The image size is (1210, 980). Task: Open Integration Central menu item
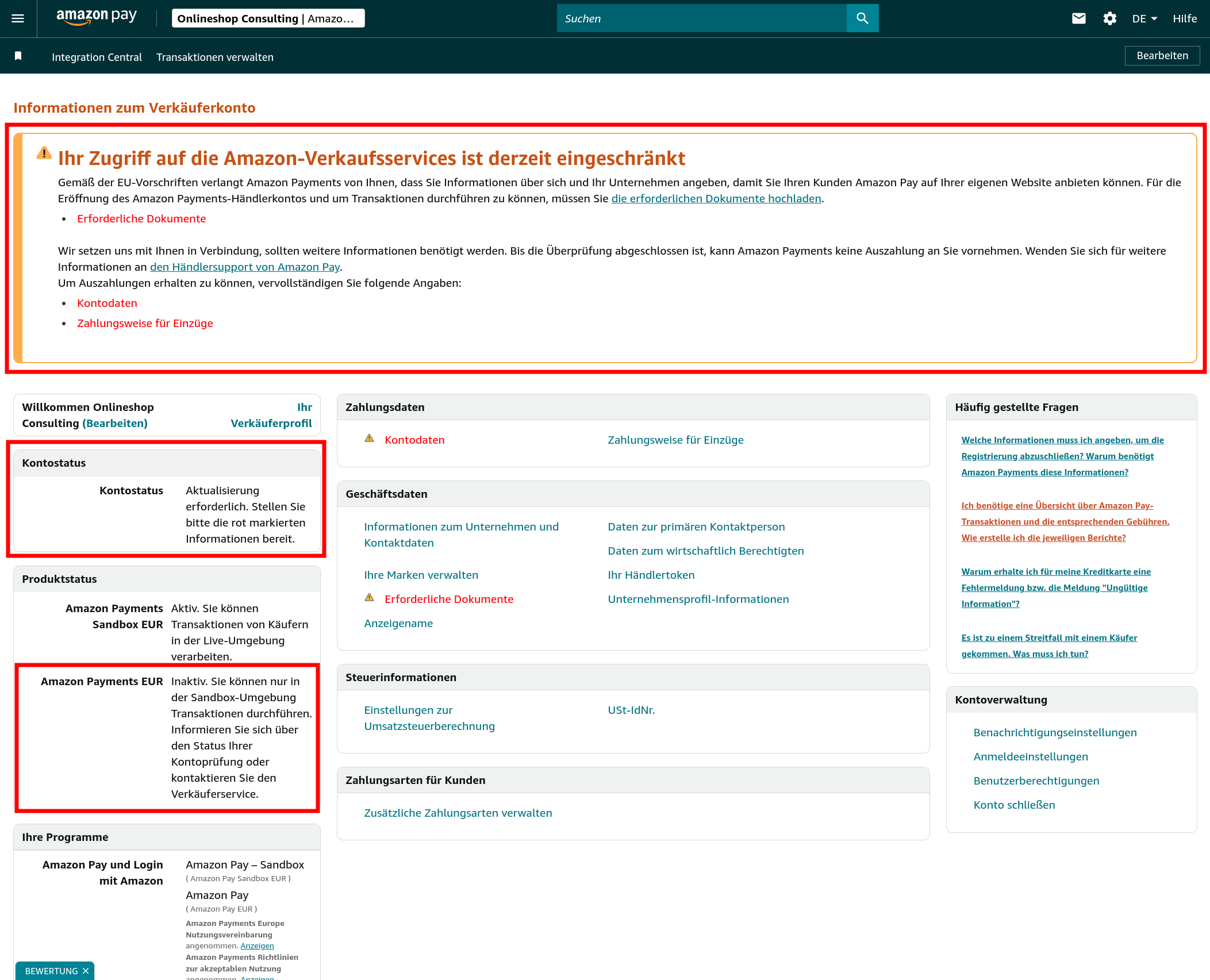[97, 57]
